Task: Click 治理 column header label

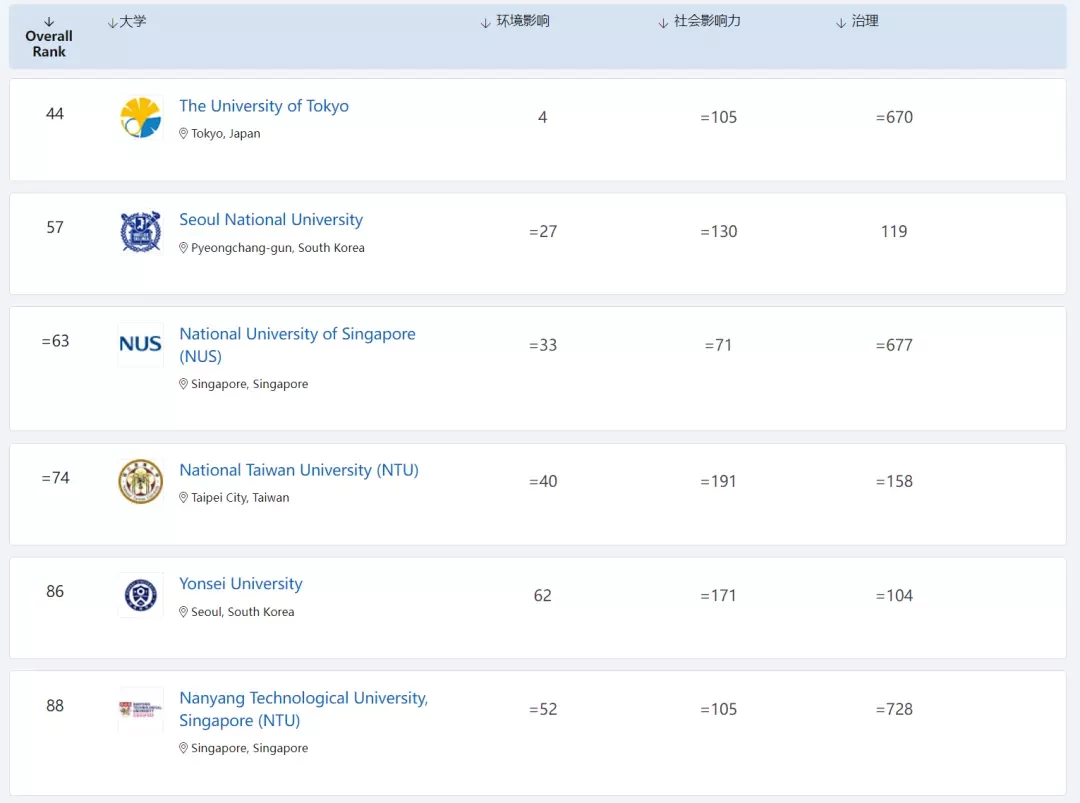Action: 865,21
